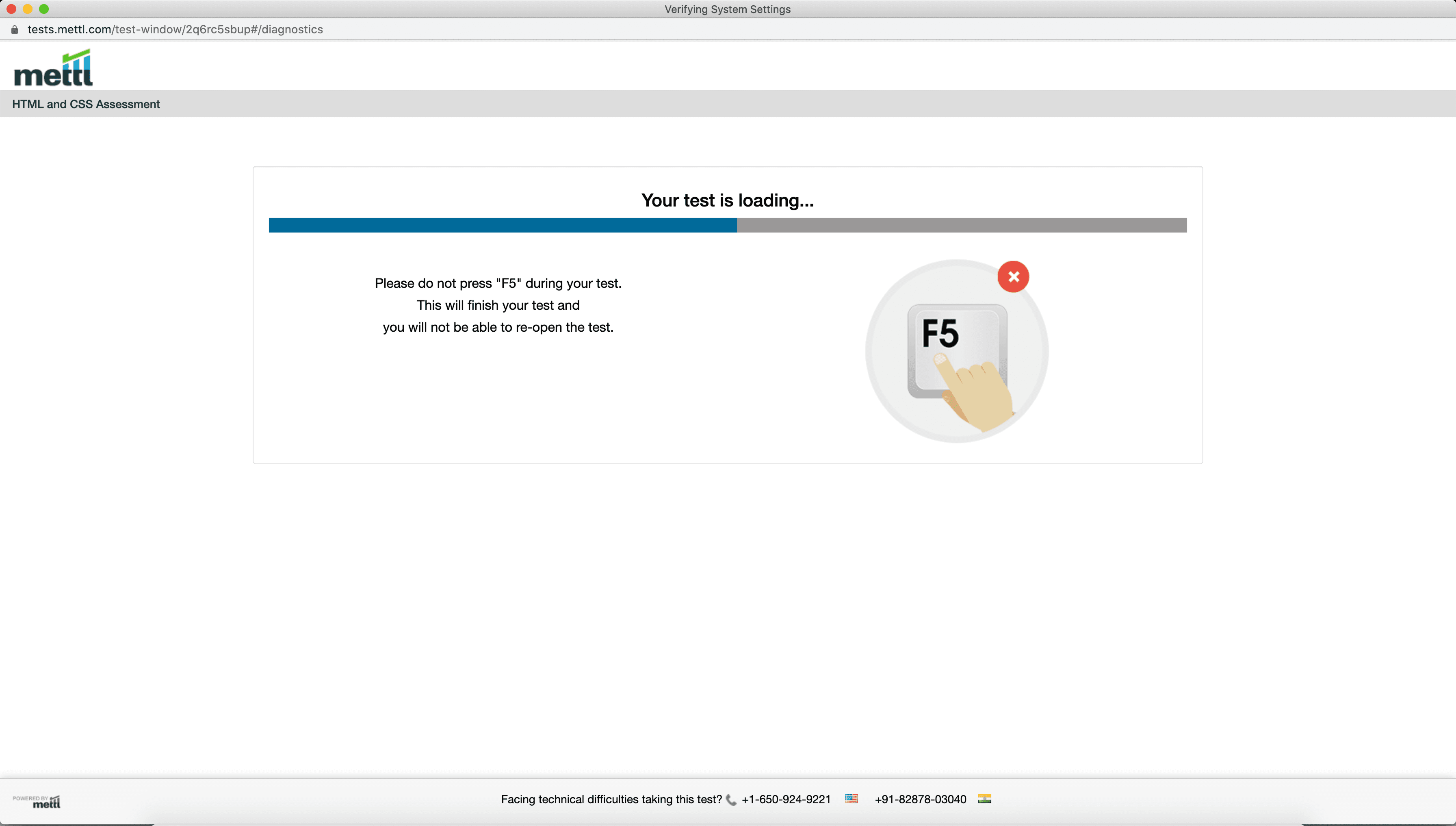The width and height of the screenshot is (1456, 826).
Task: Click the blue filled progress bar portion
Action: [x=503, y=225]
